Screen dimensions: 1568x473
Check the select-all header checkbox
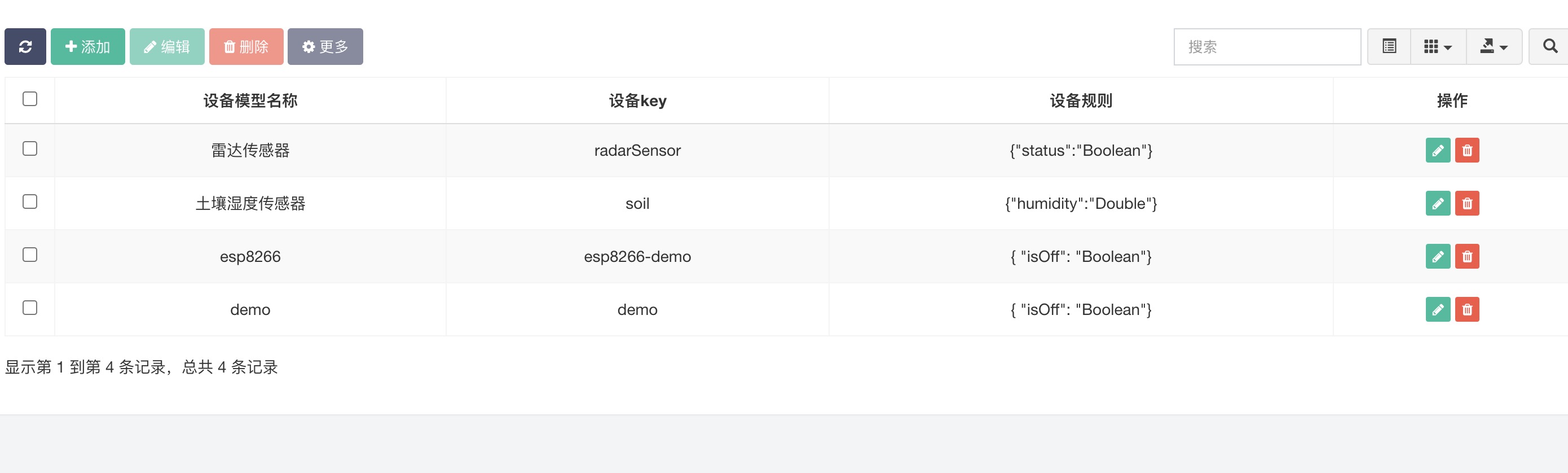tap(30, 99)
